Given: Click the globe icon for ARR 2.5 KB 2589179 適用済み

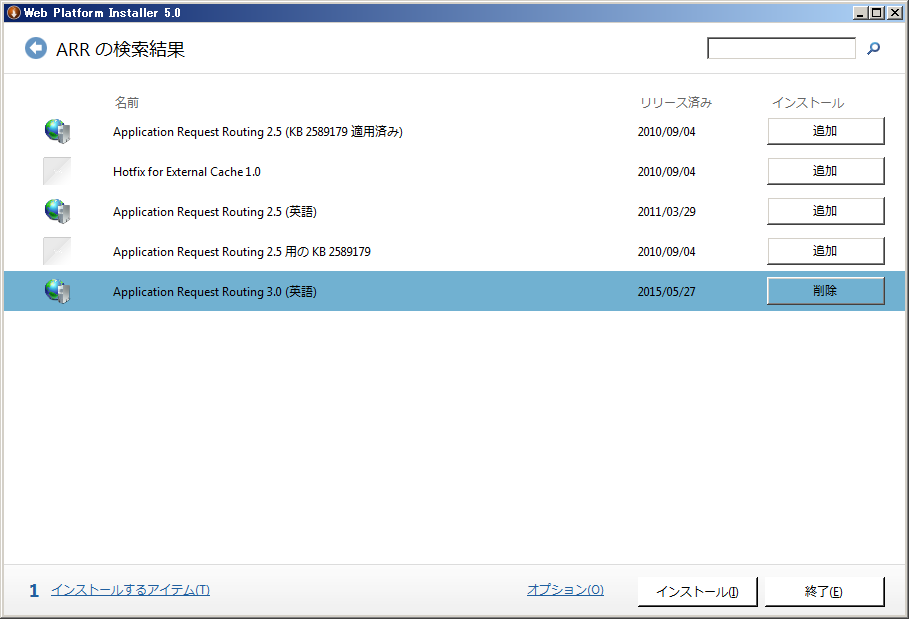Looking at the screenshot, I should [x=57, y=131].
